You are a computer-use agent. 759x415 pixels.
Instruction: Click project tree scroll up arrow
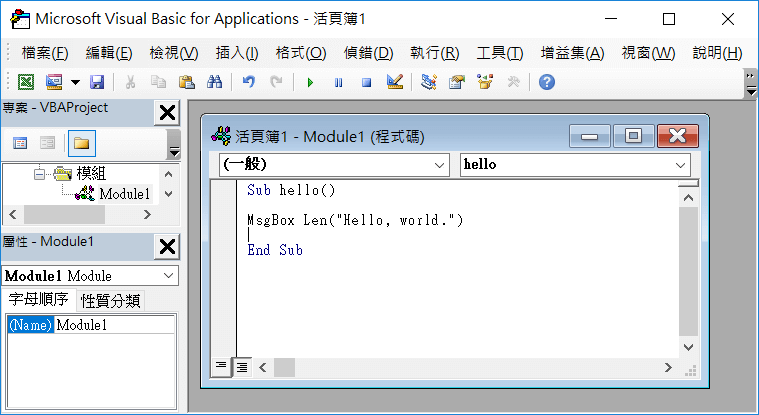(168, 174)
